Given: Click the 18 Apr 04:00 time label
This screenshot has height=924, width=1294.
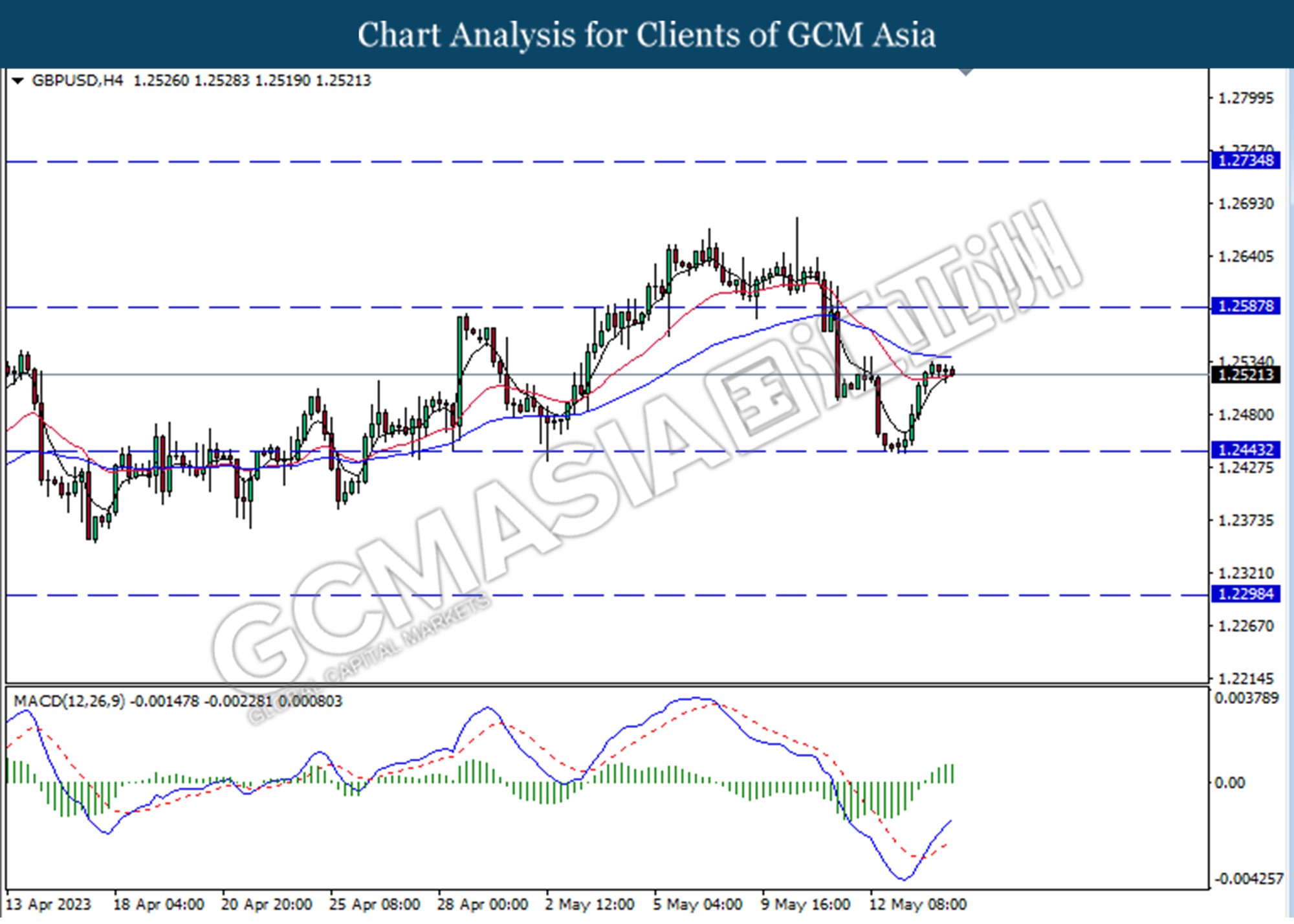Looking at the screenshot, I should tap(159, 905).
